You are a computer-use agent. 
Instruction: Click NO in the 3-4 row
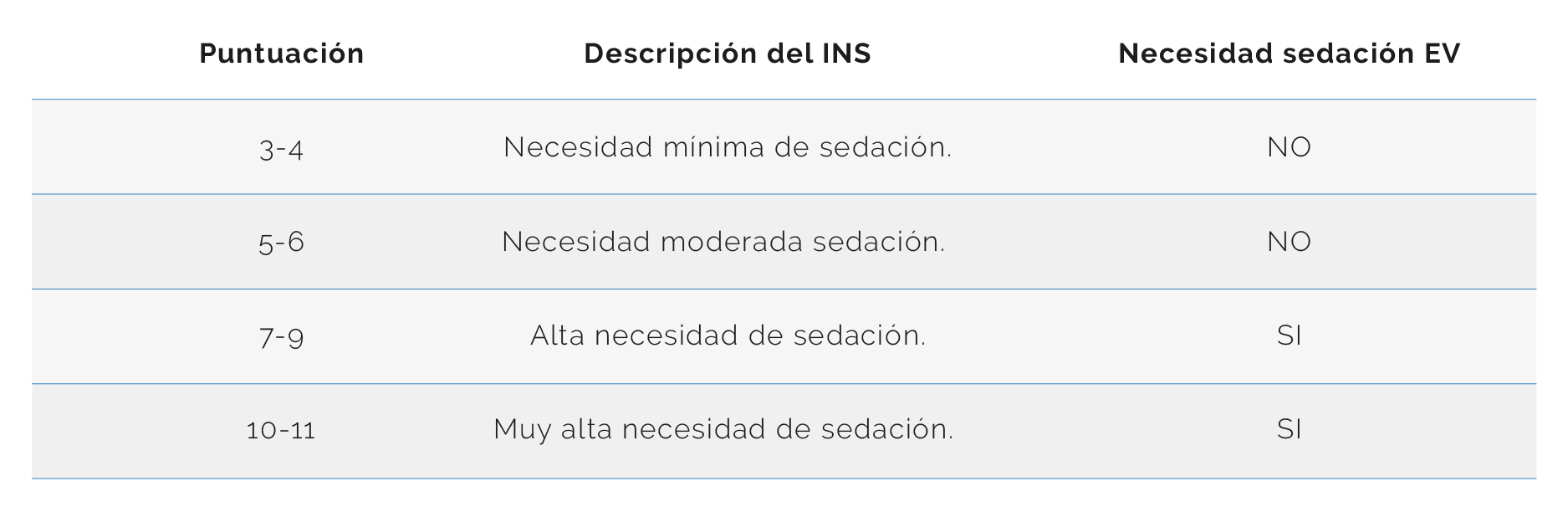(x=1289, y=147)
